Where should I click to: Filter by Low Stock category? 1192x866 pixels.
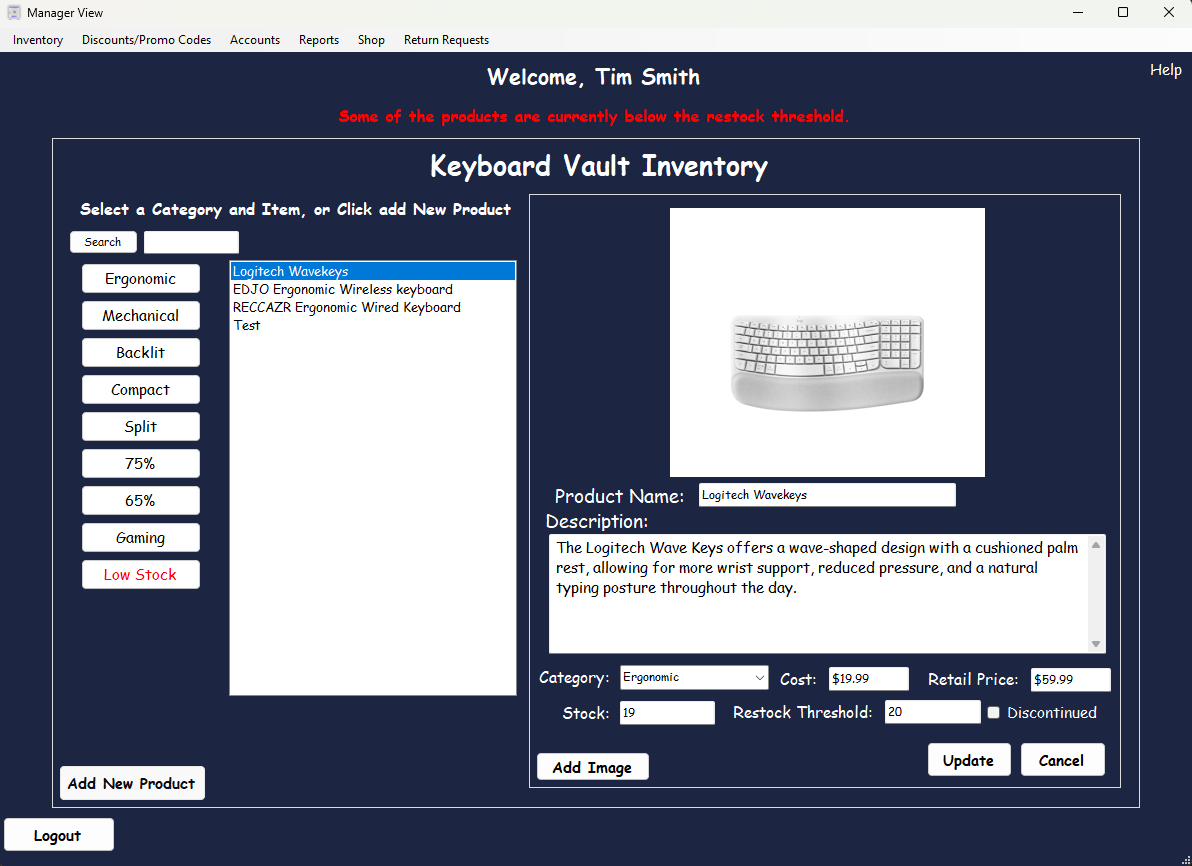[x=140, y=575]
